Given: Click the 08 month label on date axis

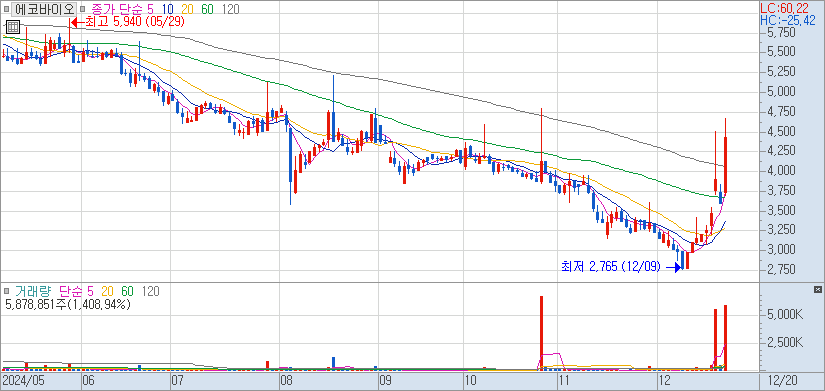Looking at the screenshot, I should tap(287, 380).
